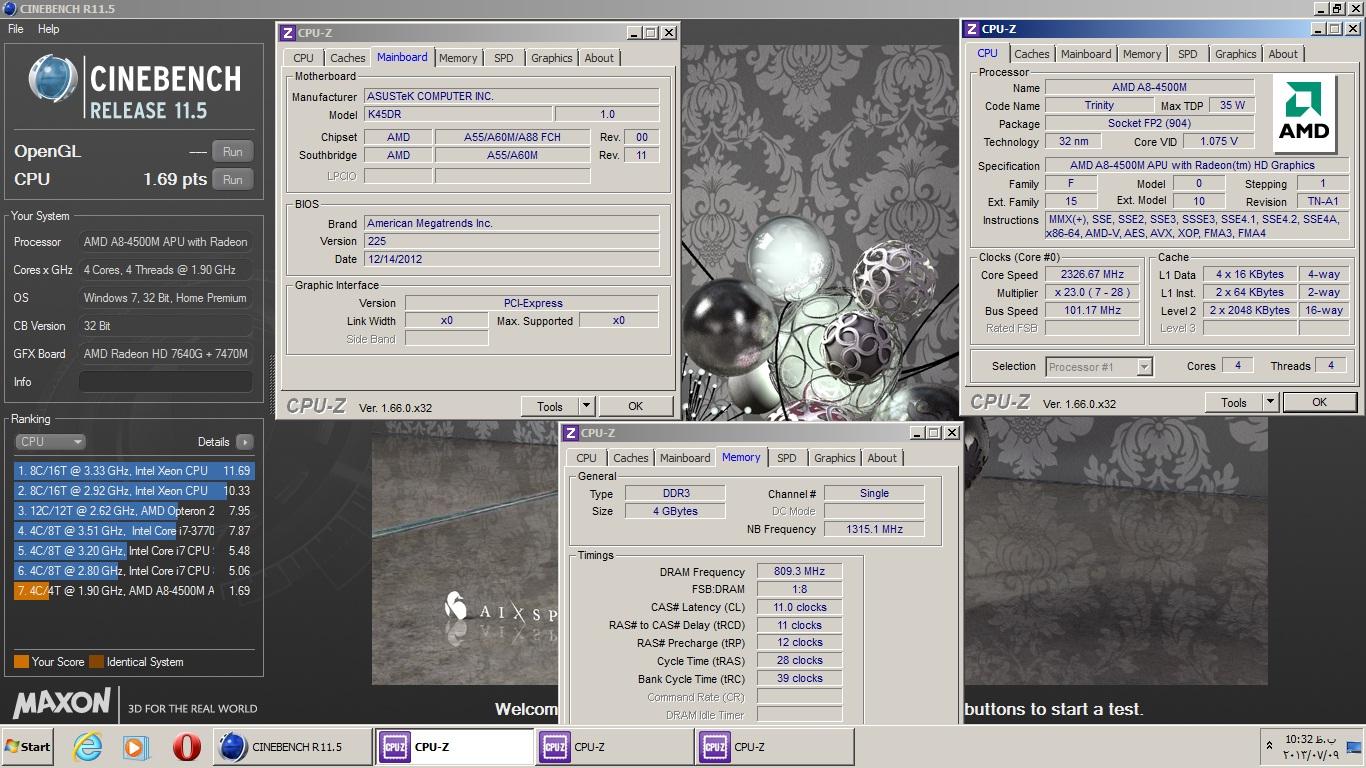The image size is (1366, 768).
Task: Open Caches tab in Mainboard CPU-Z window
Action: pos(347,58)
